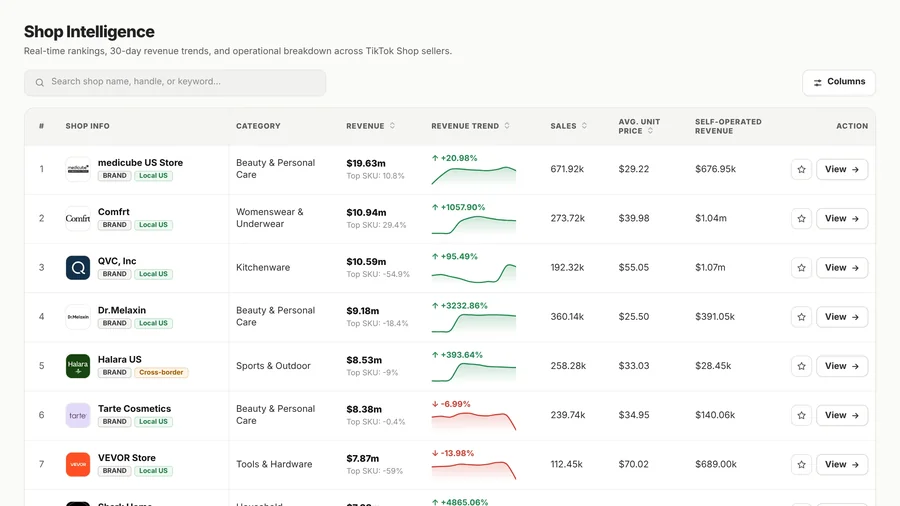Open the medicube US Store logo
The height and width of the screenshot is (506, 900).
[78, 169]
